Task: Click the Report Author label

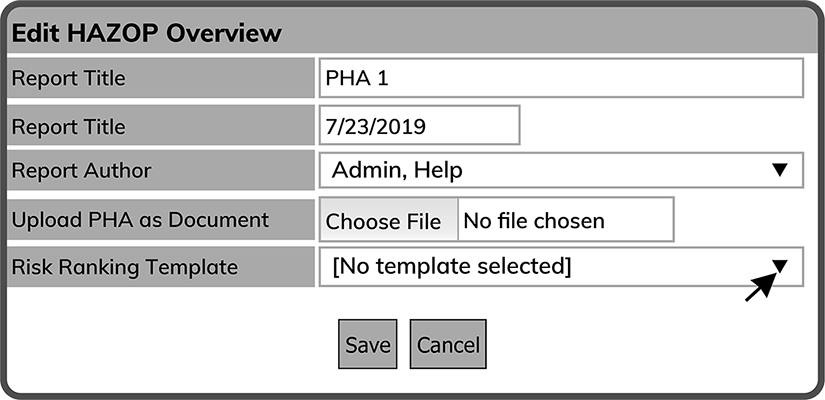Action: click(161, 170)
